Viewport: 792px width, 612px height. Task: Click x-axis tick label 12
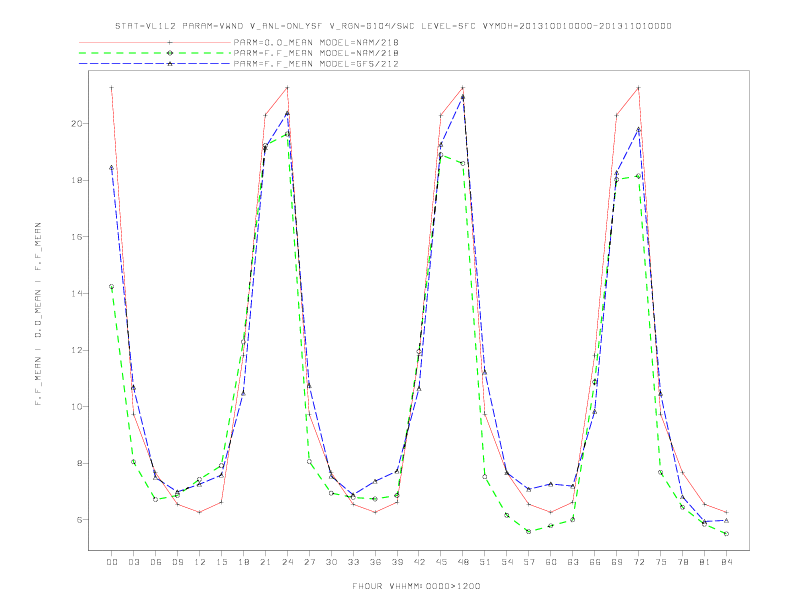click(x=200, y=562)
